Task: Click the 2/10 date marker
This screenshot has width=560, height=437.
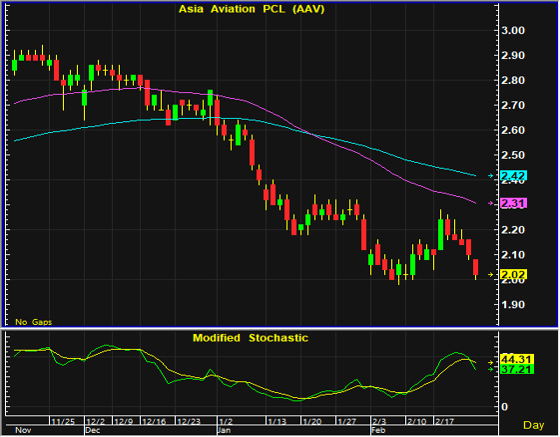Action: tap(416, 422)
